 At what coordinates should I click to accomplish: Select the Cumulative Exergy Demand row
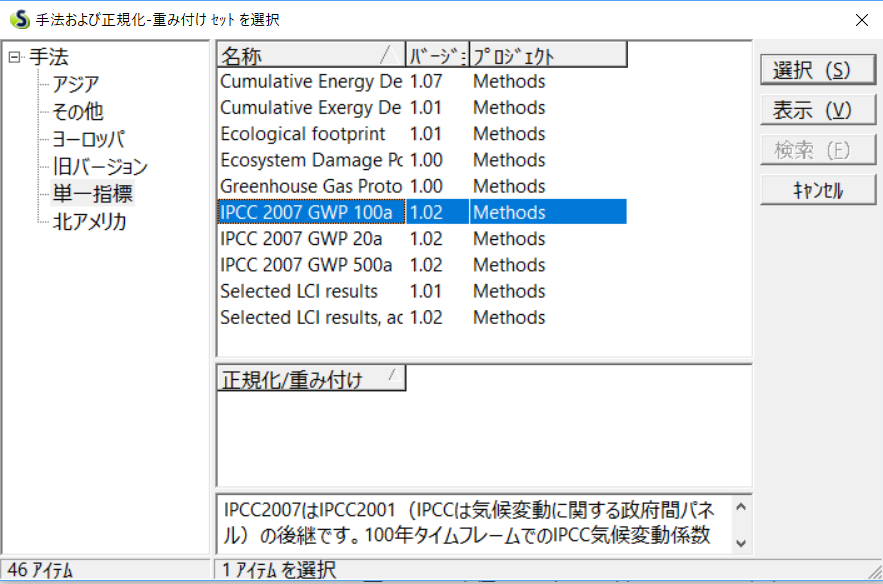(422, 108)
